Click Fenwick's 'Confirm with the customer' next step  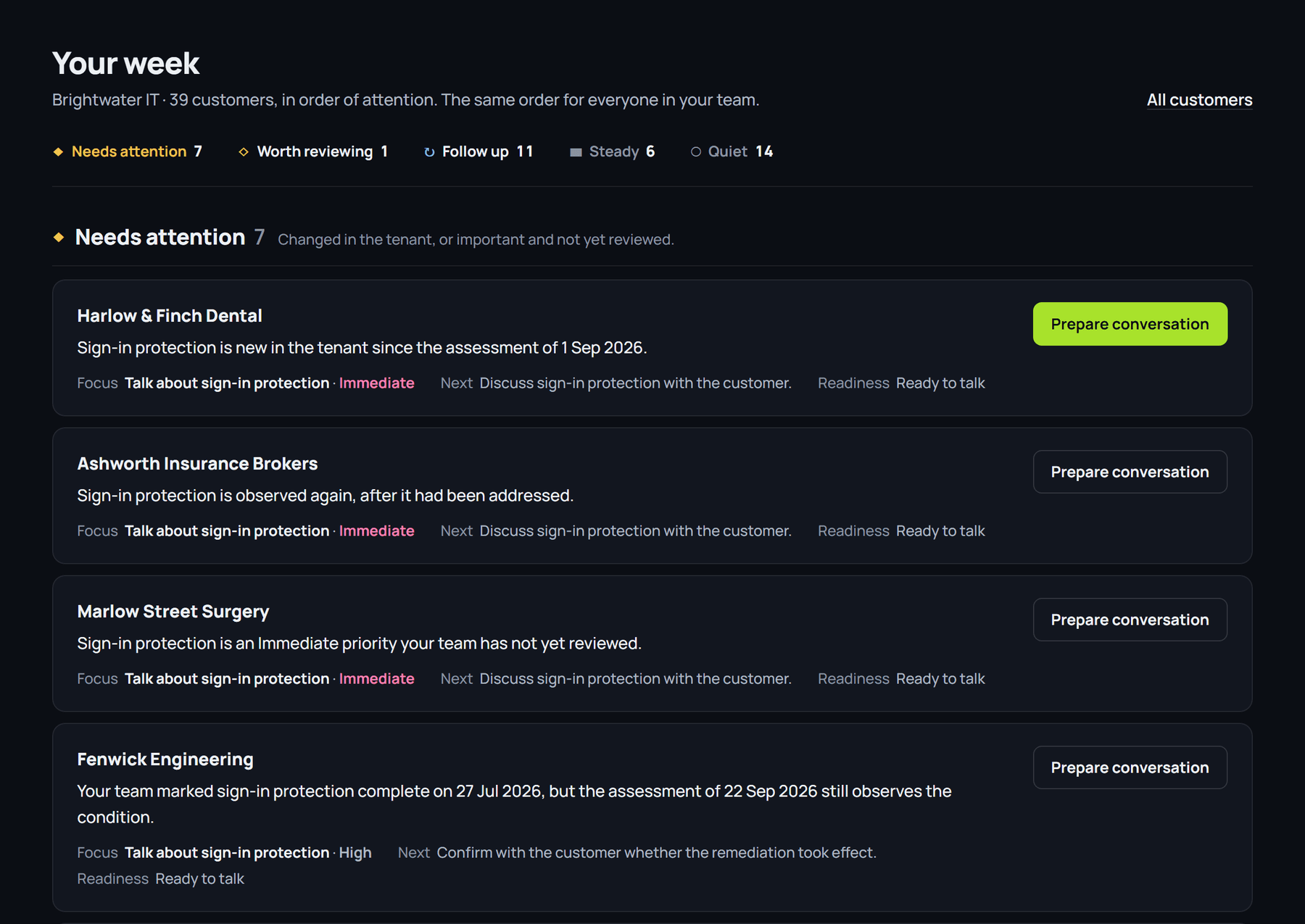click(x=656, y=853)
